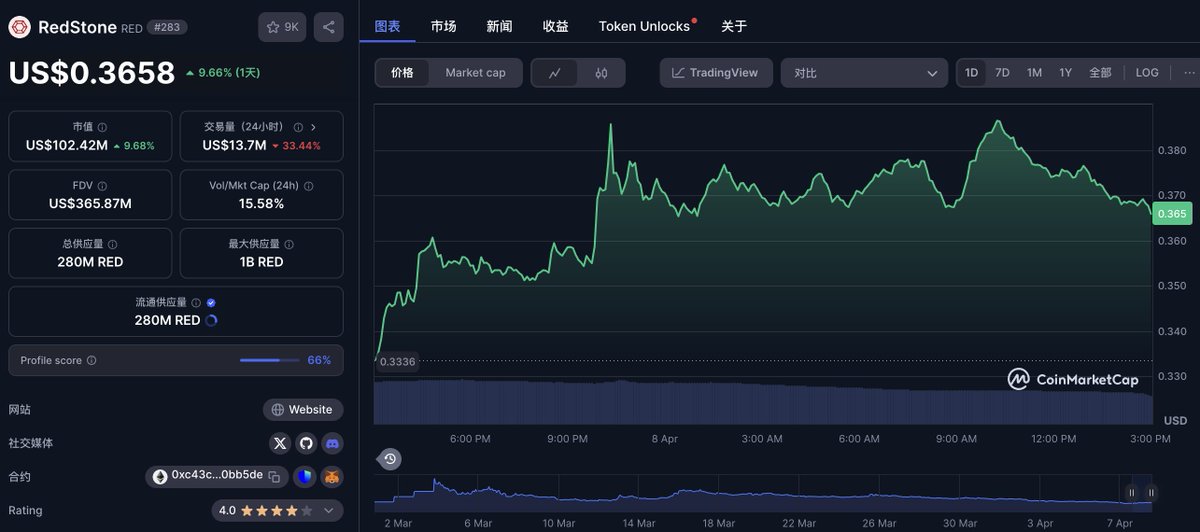Click the 66% profile score value
This screenshot has height=532, width=1200.
click(x=319, y=360)
